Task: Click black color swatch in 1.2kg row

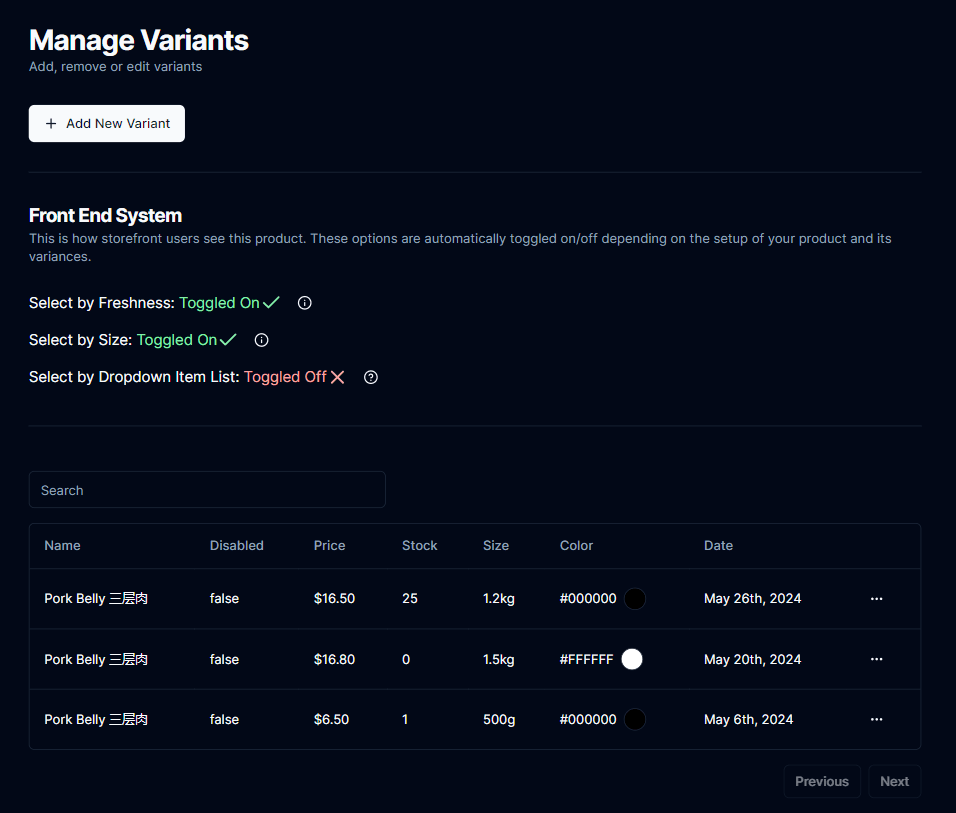Action: pyautogui.click(x=635, y=599)
